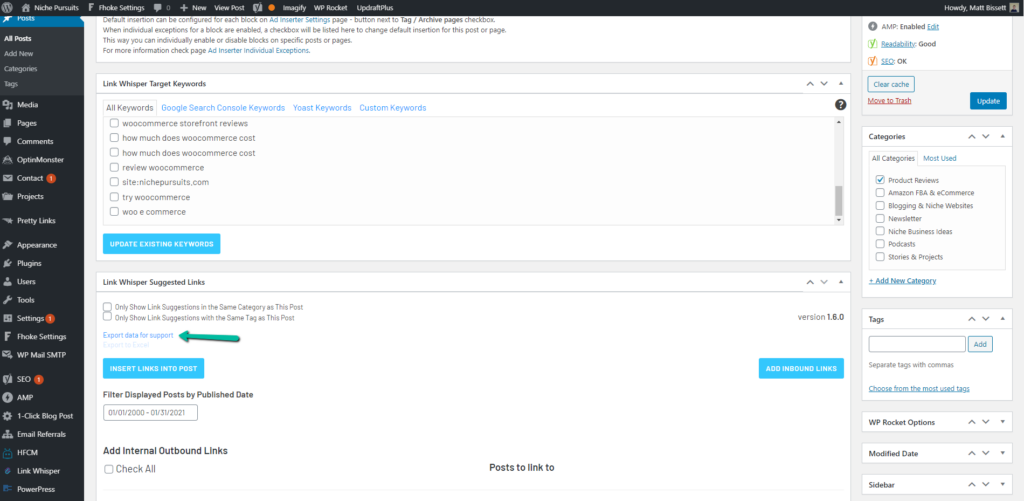This screenshot has height=501, width=1024.
Task: Uncheck the Product Reviews category
Action: (x=880, y=180)
